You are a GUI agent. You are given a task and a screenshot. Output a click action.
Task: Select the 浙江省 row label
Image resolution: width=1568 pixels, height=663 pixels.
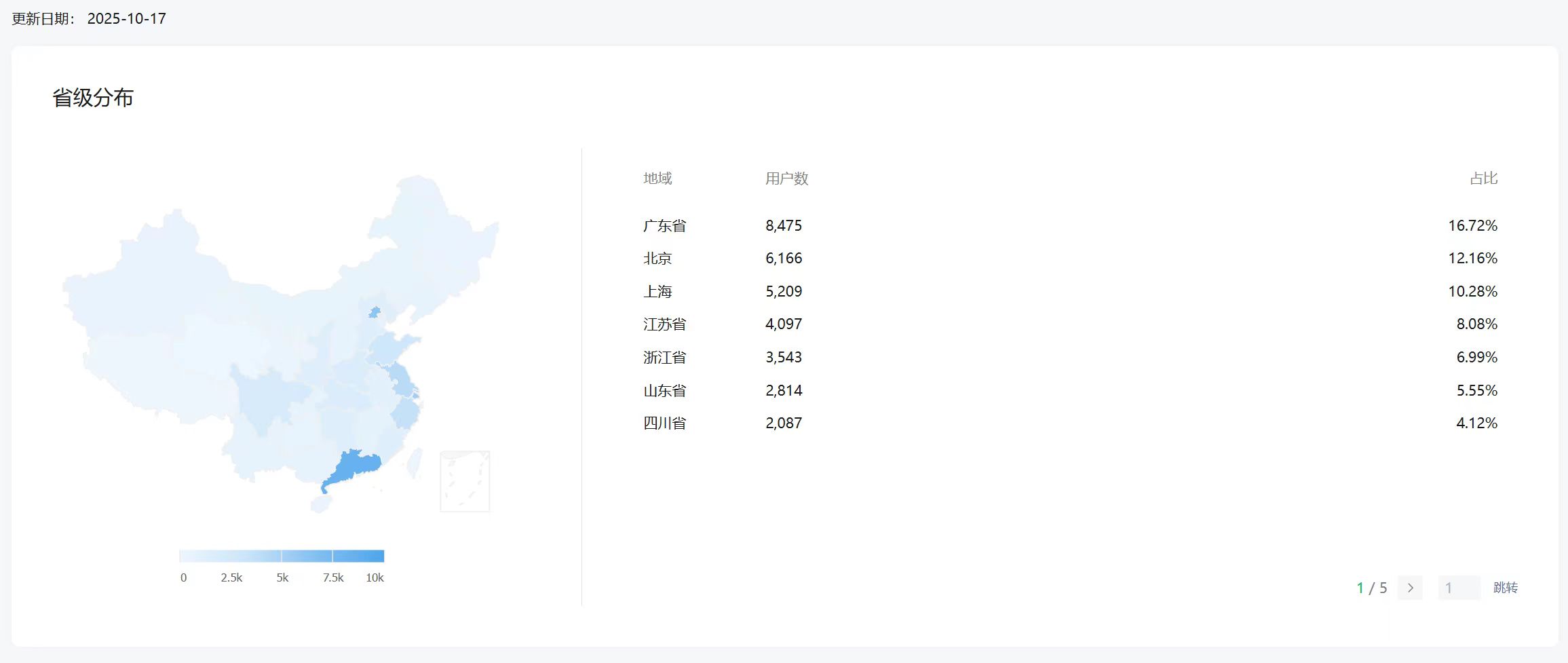[x=665, y=358]
